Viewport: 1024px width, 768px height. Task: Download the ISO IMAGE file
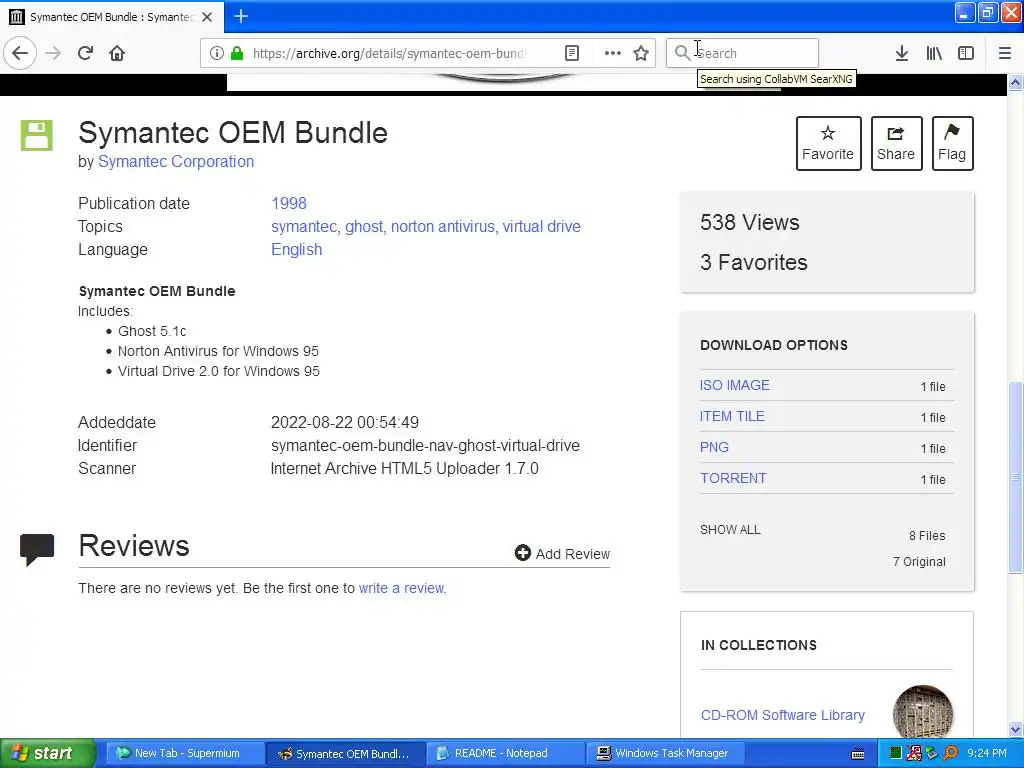click(735, 385)
